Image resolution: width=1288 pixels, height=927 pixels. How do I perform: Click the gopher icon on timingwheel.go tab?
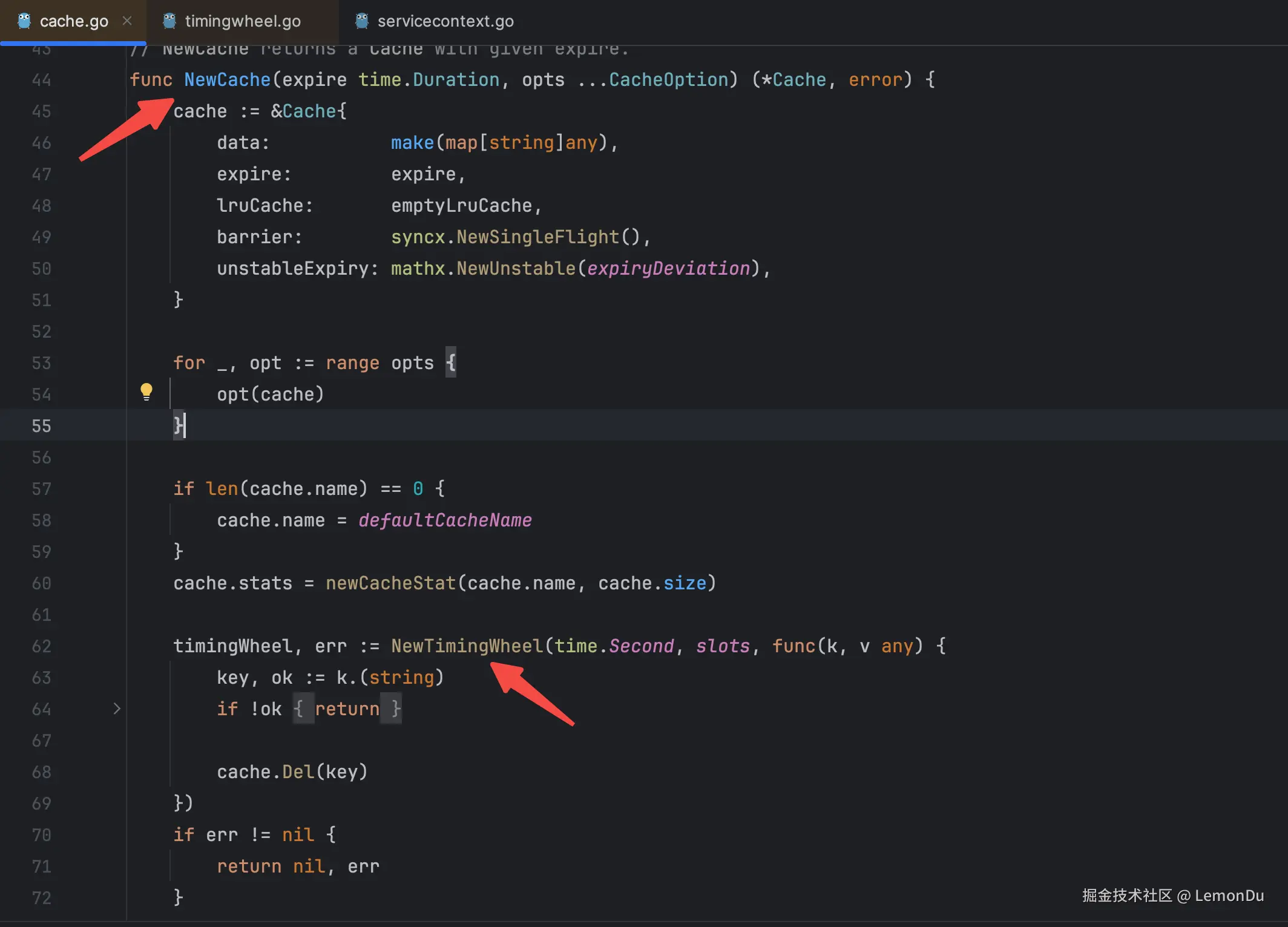click(x=169, y=21)
